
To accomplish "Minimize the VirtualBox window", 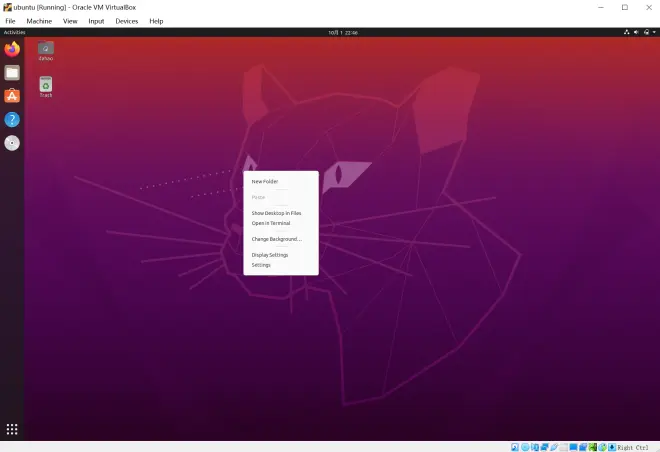I will coord(601,7).
